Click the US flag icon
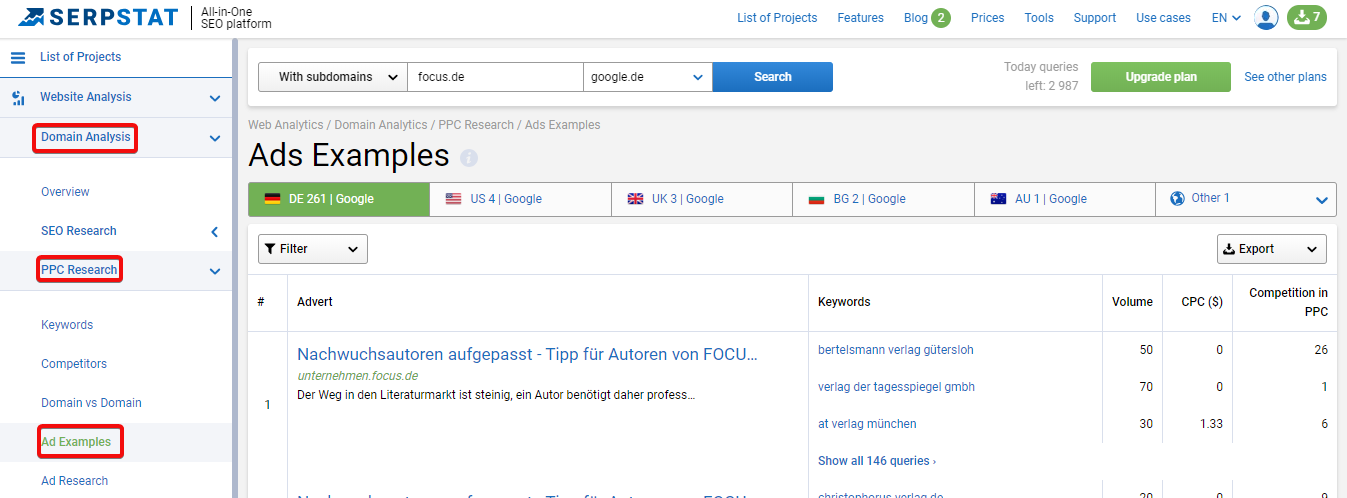The image size is (1347, 498). click(453, 199)
